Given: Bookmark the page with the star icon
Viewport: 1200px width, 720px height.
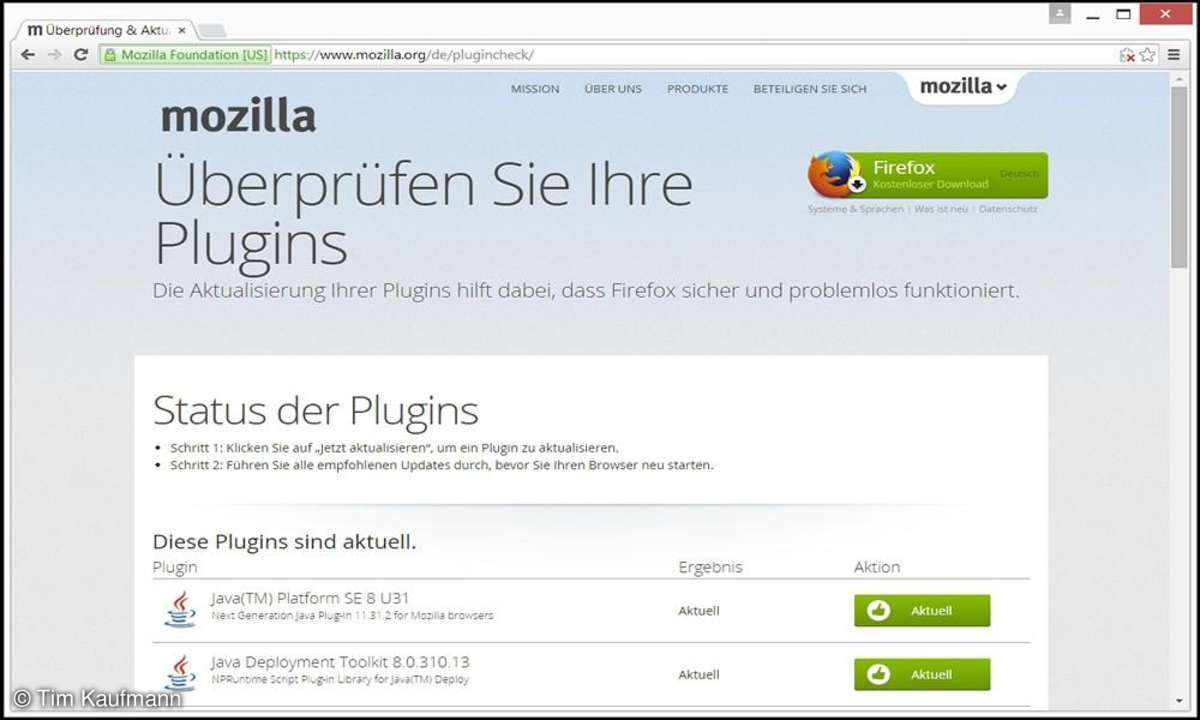Looking at the screenshot, I should (1147, 55).
